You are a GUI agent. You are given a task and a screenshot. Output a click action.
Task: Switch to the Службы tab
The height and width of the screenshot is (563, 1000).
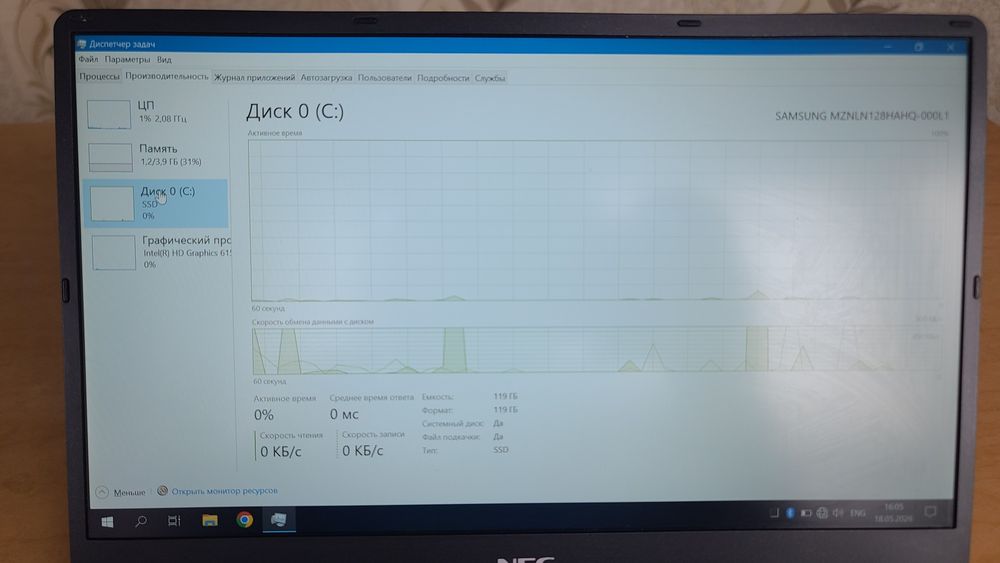click(489, 78)
